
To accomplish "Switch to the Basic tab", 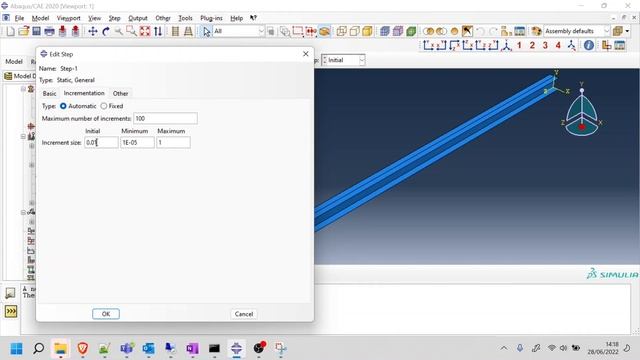I will click(x=49, y=93).
